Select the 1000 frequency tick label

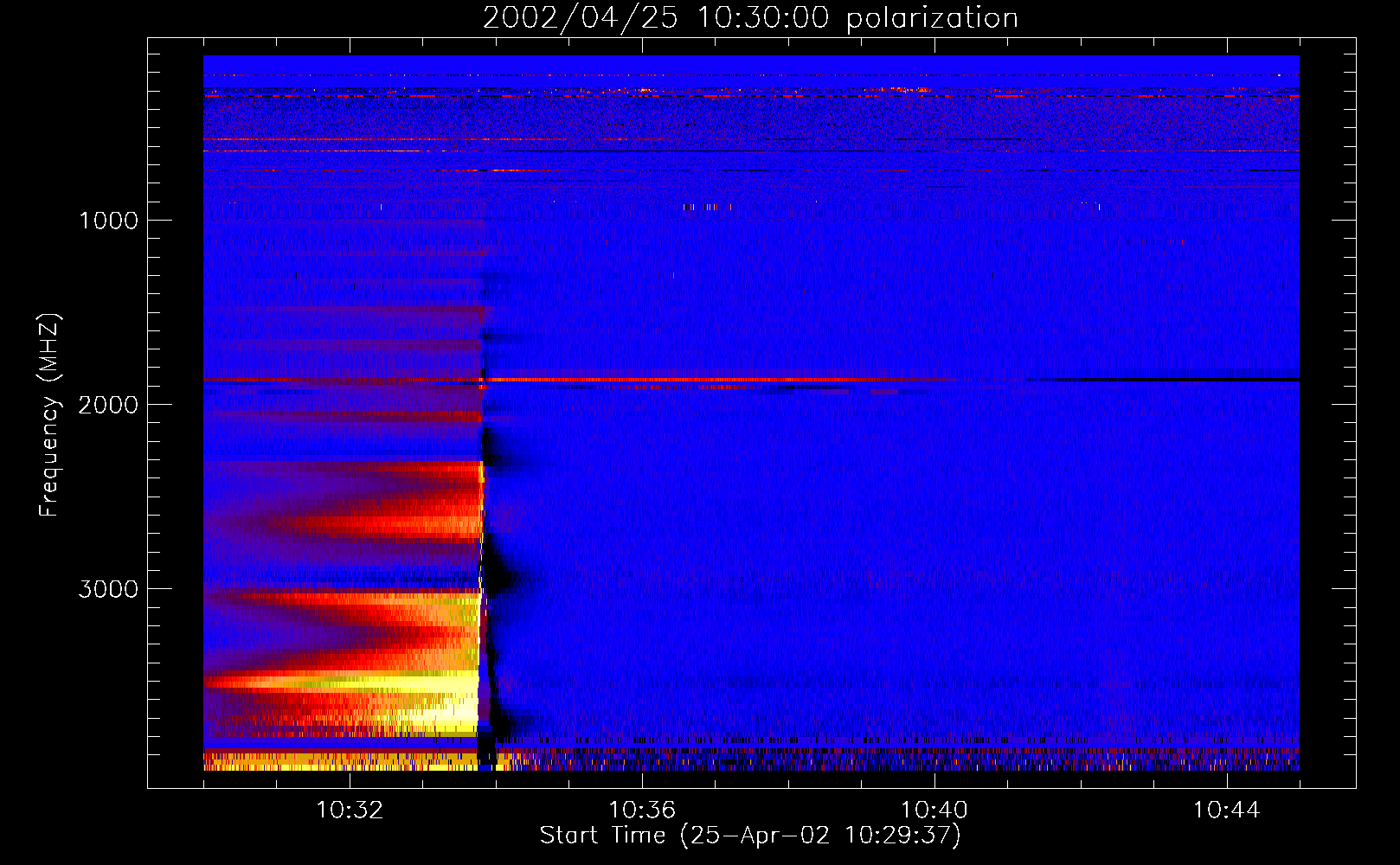pyautogui.click(x=108, y=220)
